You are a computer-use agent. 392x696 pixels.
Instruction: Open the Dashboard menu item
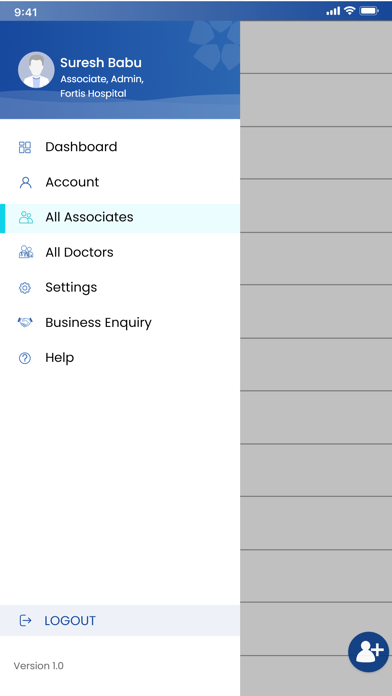[120, 147]
